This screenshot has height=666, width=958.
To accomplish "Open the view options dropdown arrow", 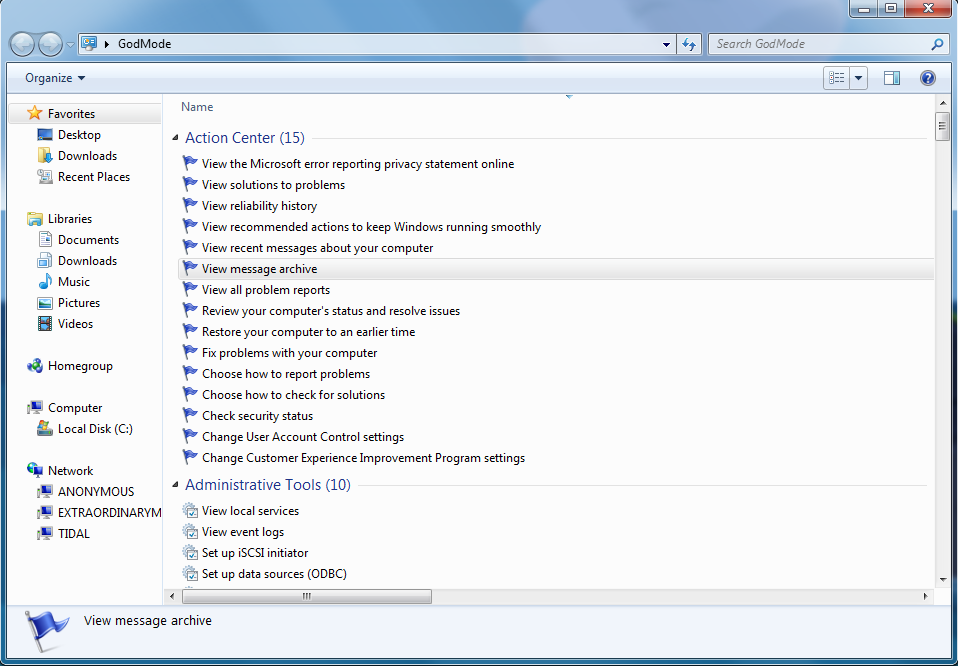I will [858, 78].
